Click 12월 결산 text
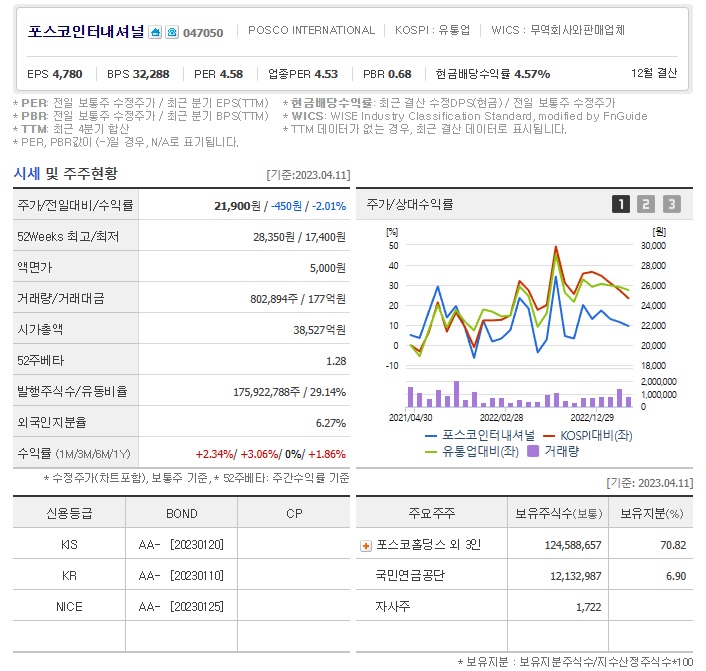Screen dimensions: 706x671 [x=654, y=73]
